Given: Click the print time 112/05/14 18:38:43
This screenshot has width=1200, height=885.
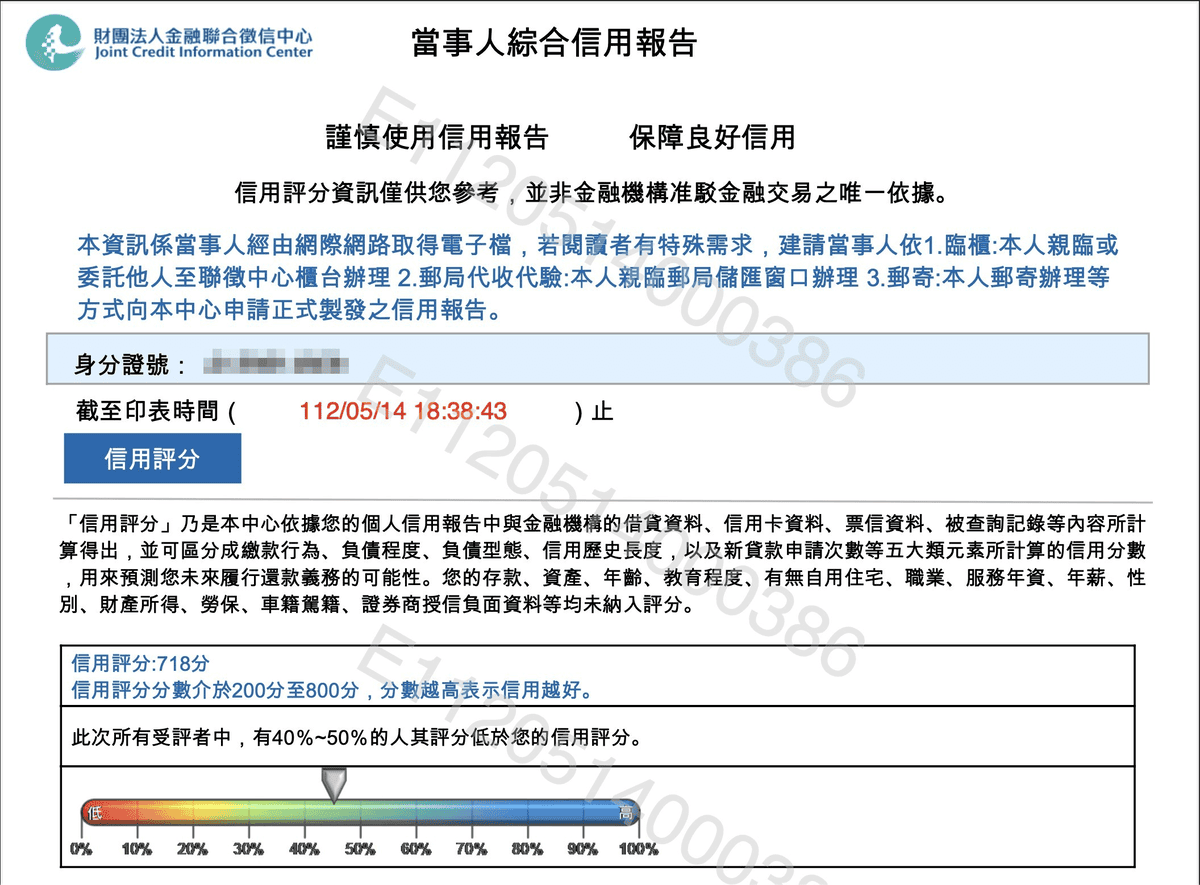Looking at the screenshot, I should point(403,411).
